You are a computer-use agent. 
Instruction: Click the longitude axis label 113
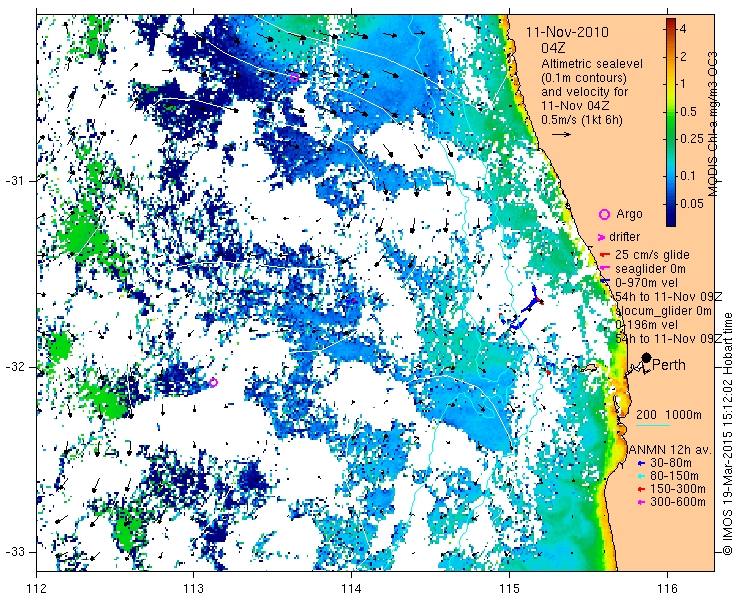tap(193, 589)
